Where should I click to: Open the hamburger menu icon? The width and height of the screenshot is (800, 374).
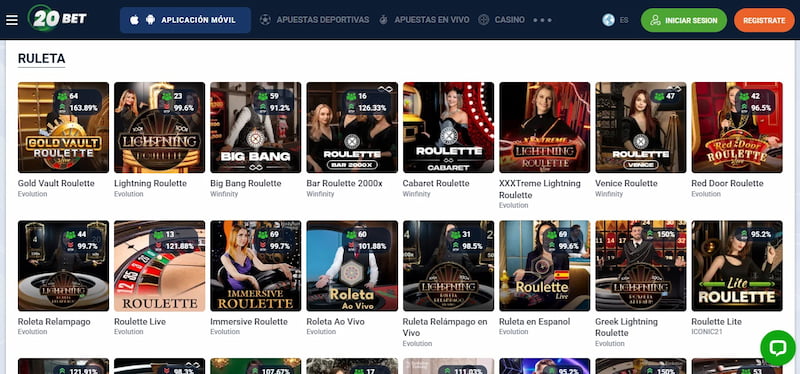tap(12, 20)
